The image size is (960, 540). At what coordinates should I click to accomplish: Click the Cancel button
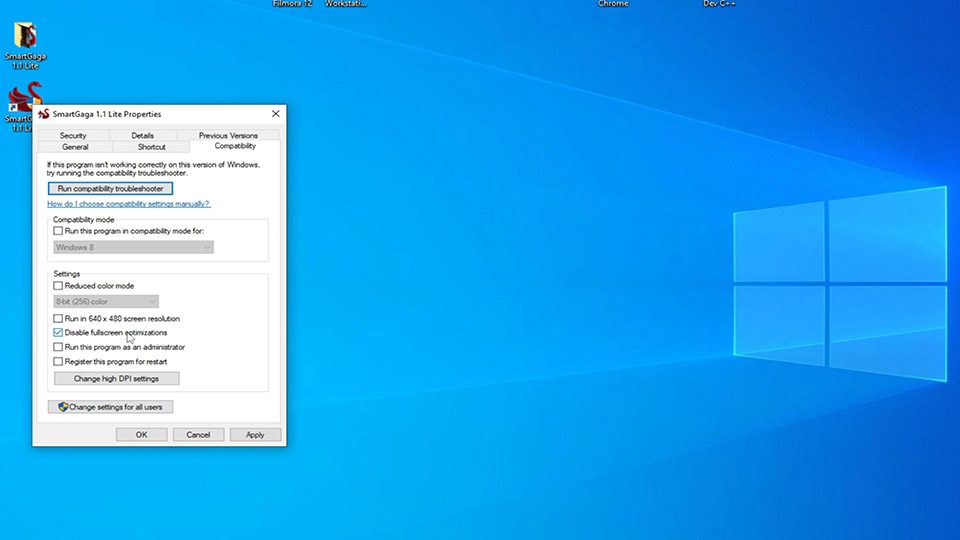(198, 435)
